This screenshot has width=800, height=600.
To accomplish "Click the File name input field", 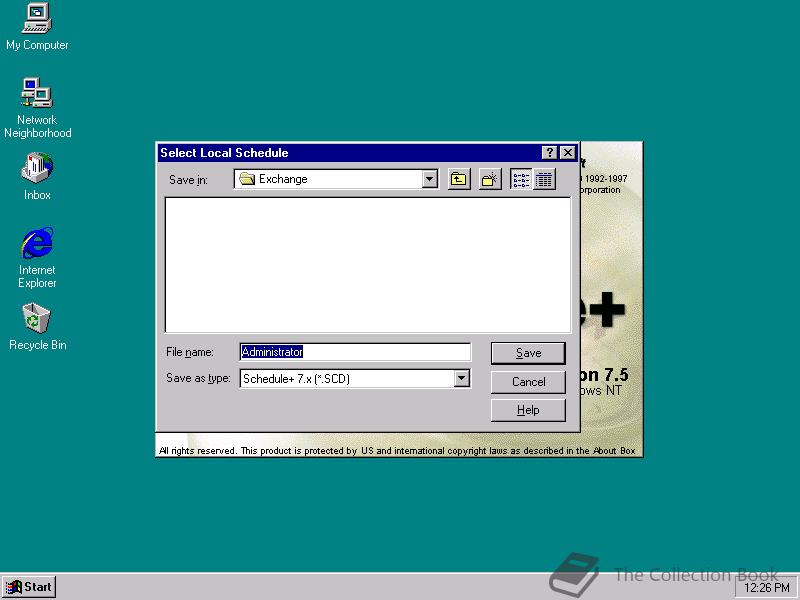I will (355, 352).
